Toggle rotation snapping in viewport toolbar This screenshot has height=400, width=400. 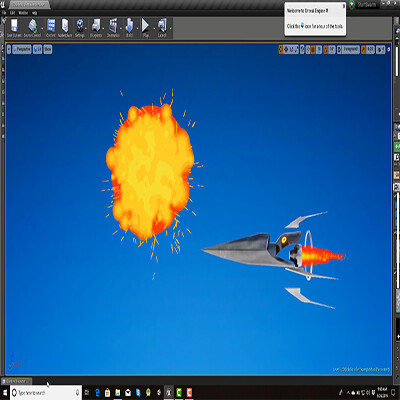pos(326,49)
